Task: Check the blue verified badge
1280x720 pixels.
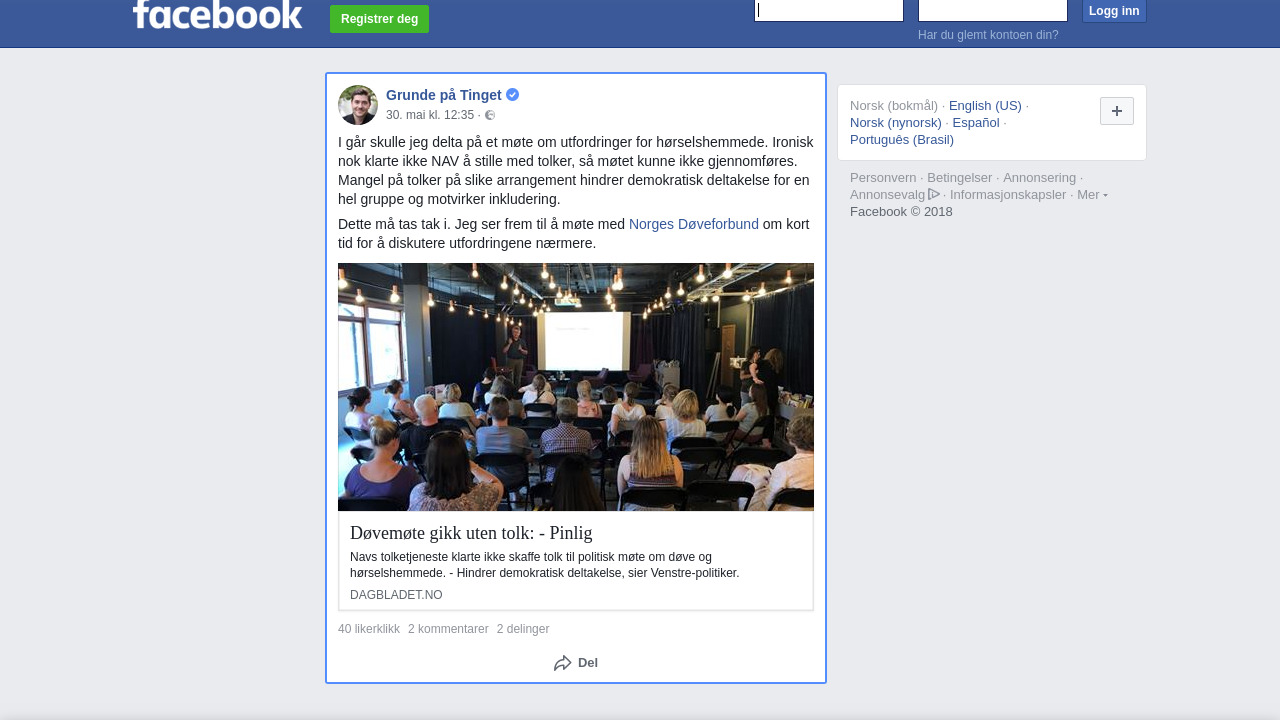Action: (x=512, y=95)
